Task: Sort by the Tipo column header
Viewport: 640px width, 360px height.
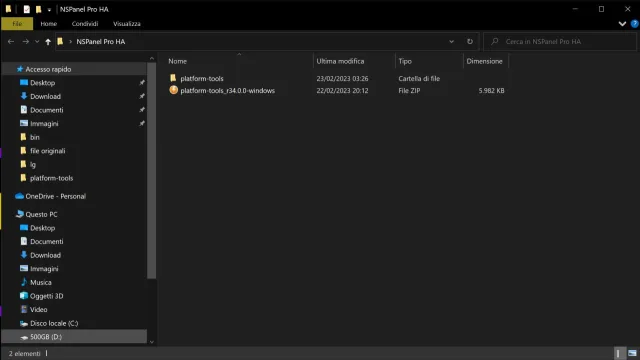Action: (x=405, y=61)
